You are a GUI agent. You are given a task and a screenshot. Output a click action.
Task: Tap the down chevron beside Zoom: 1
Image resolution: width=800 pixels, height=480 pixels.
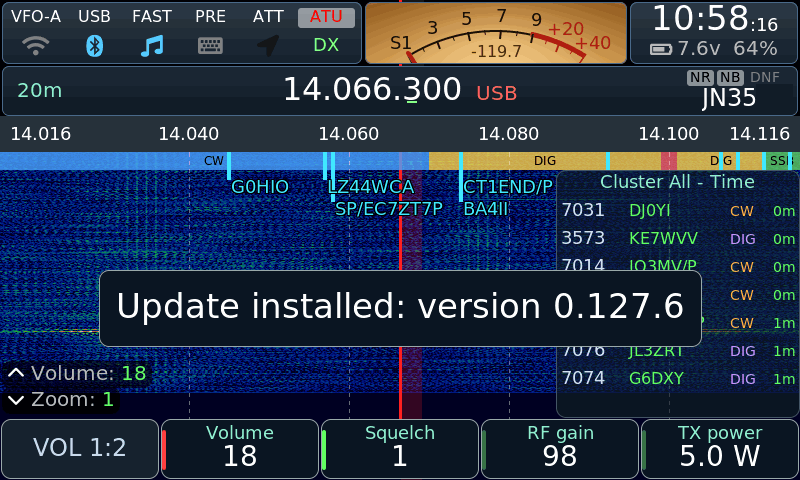(16, 400)
